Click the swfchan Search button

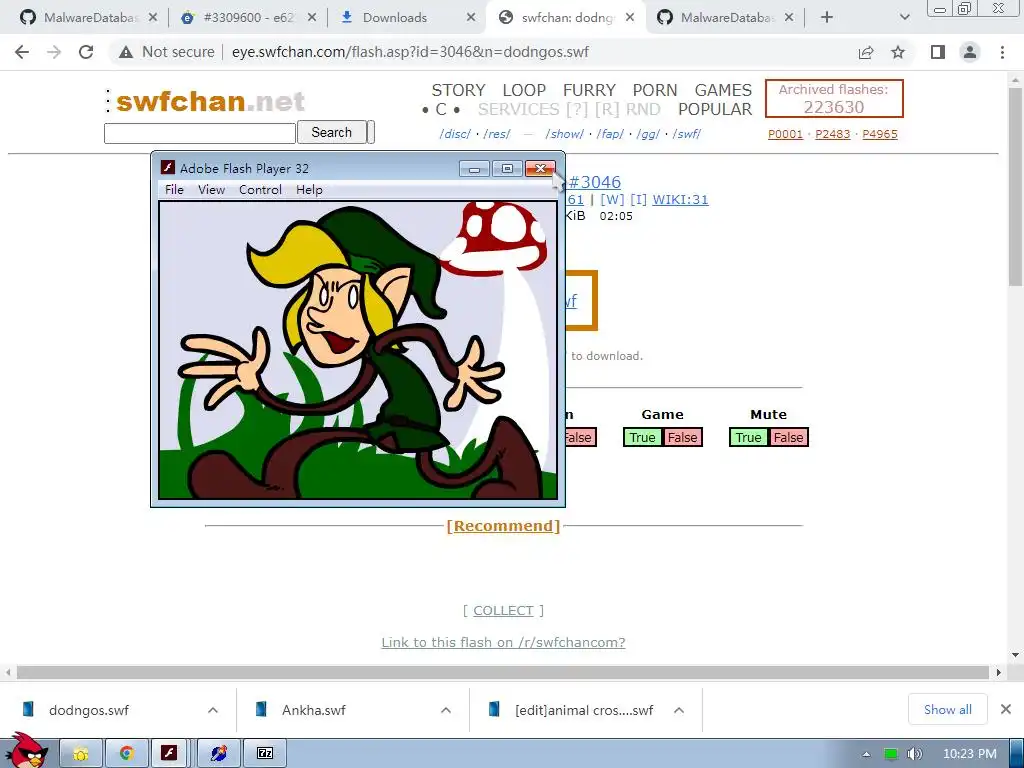(x=331, y=133)
